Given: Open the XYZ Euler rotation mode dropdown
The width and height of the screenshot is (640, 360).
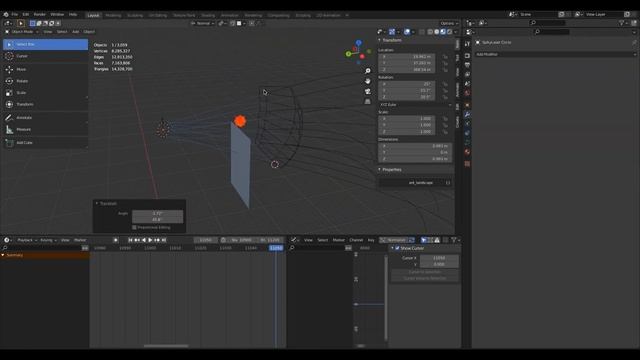Looking at the screenshot, I should tap(416, 105).
